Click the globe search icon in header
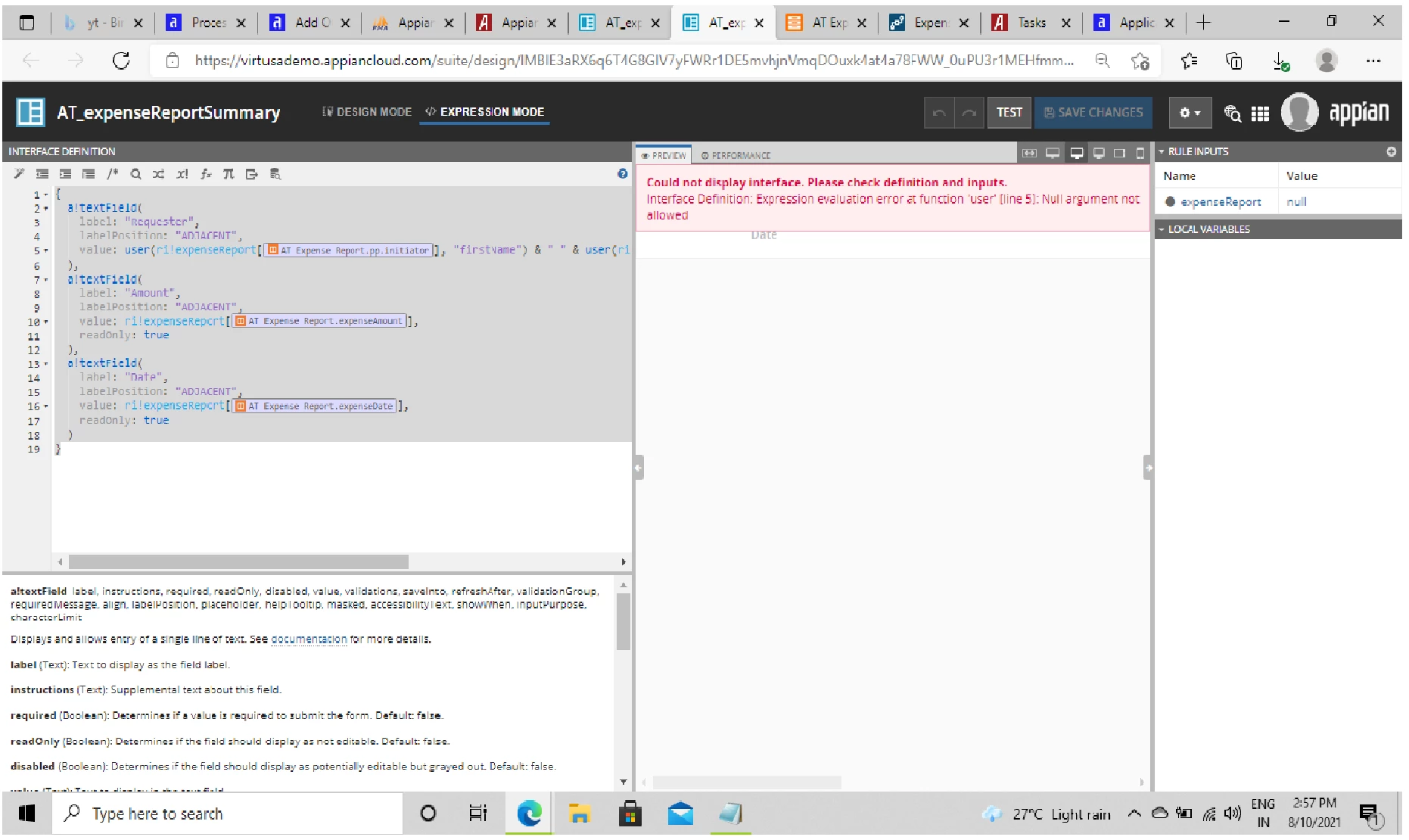Image resolution: width=1409 pixels, height=840 pixels. [x=1233, y=114]
